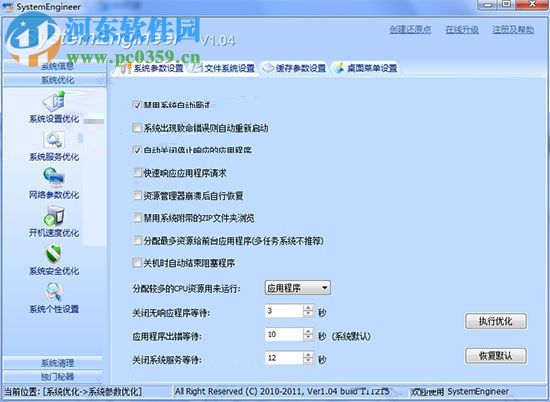Screen dimensions: 550x402
Task: Click the All Right Reserved status text
Action: 282,391
